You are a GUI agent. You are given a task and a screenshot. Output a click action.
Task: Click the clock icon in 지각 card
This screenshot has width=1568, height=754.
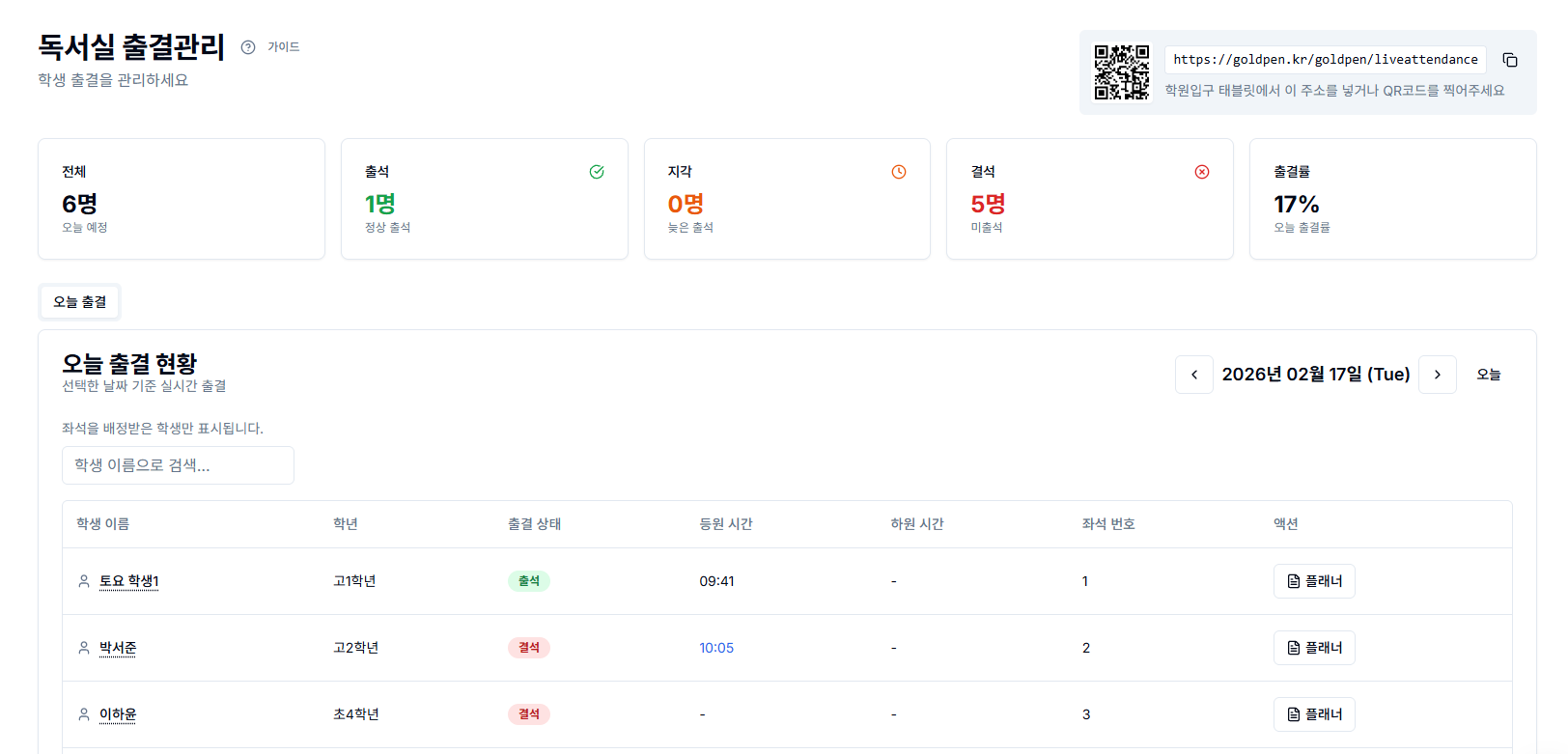[x=899, y=172]
